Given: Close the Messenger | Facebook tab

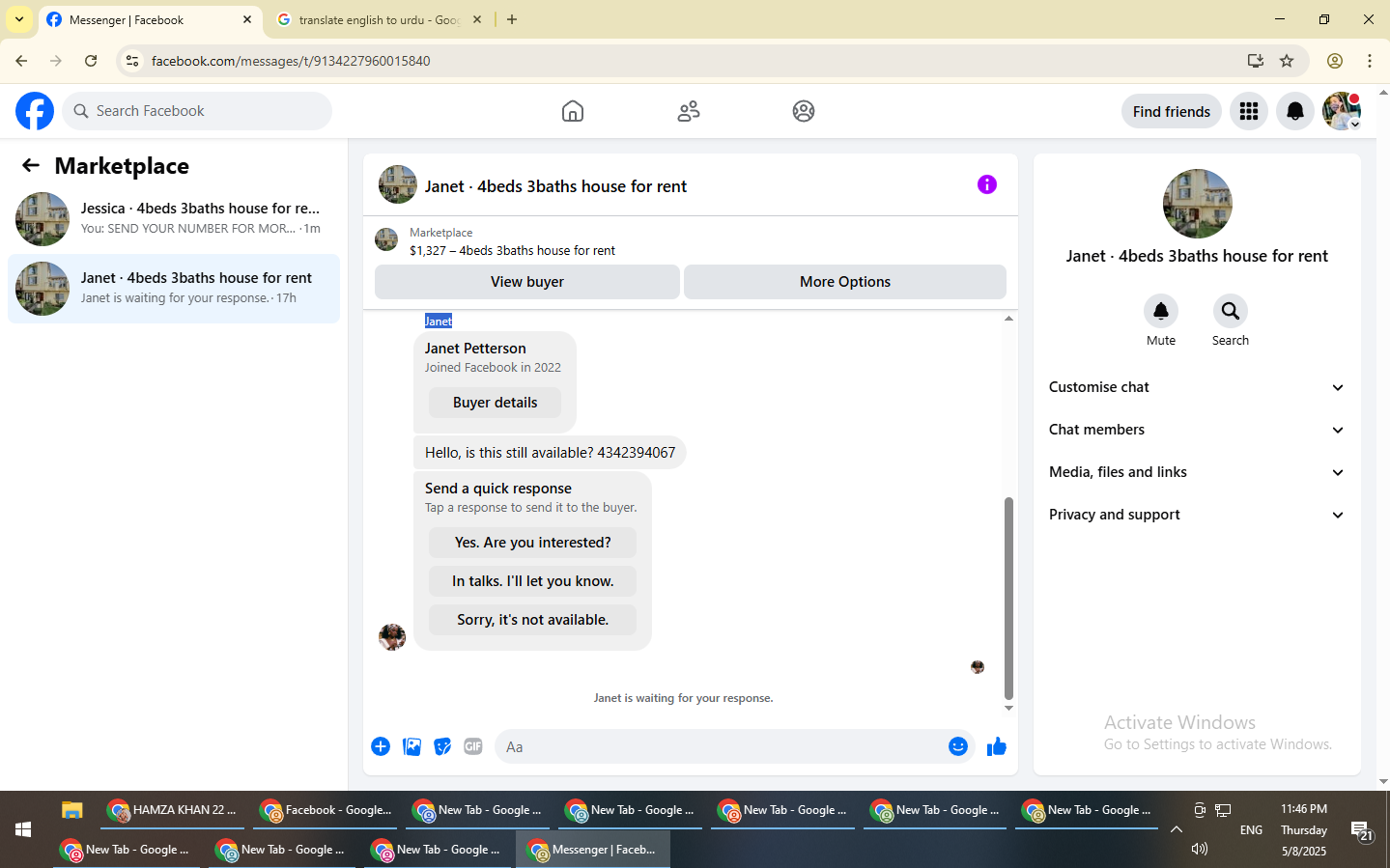Looking at the screenshot, I should pos(247,19).
